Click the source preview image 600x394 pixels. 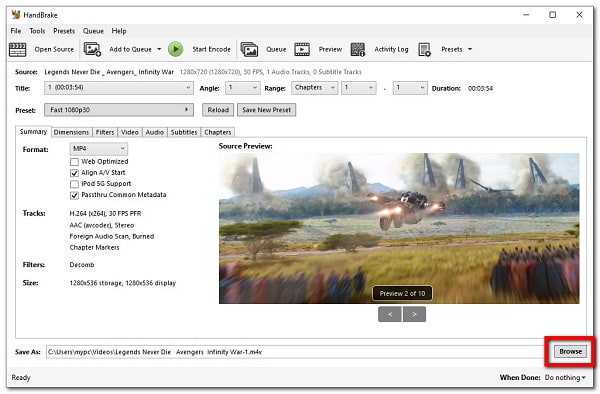(399, 228)
